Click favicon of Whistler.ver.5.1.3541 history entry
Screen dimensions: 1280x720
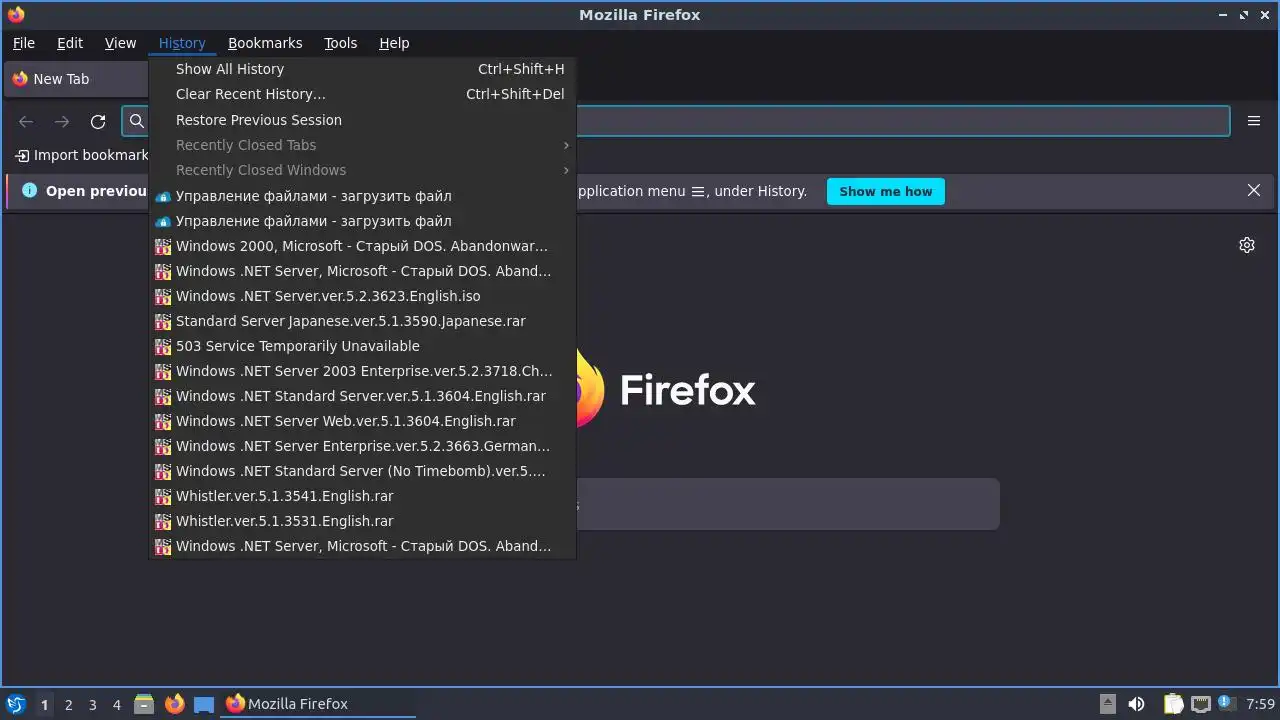[x=164, y=496]
